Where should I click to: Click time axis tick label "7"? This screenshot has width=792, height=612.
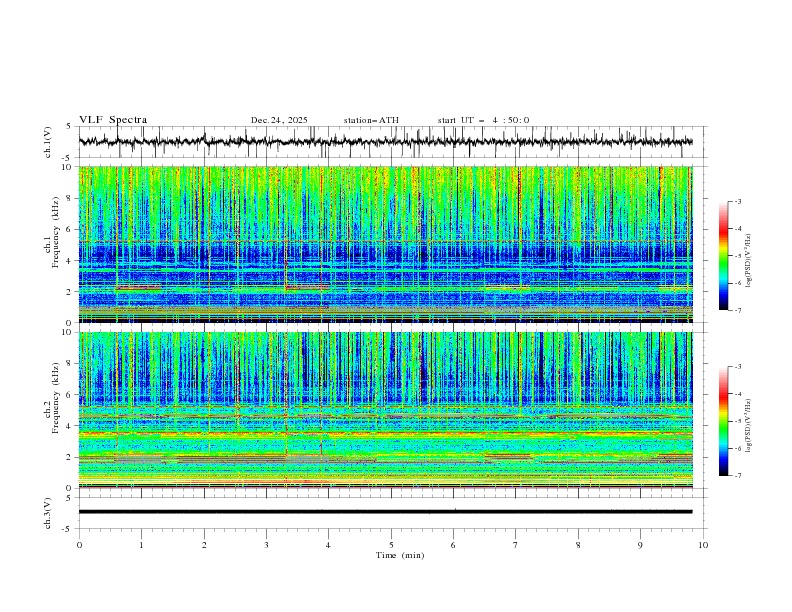click(516, 545)
